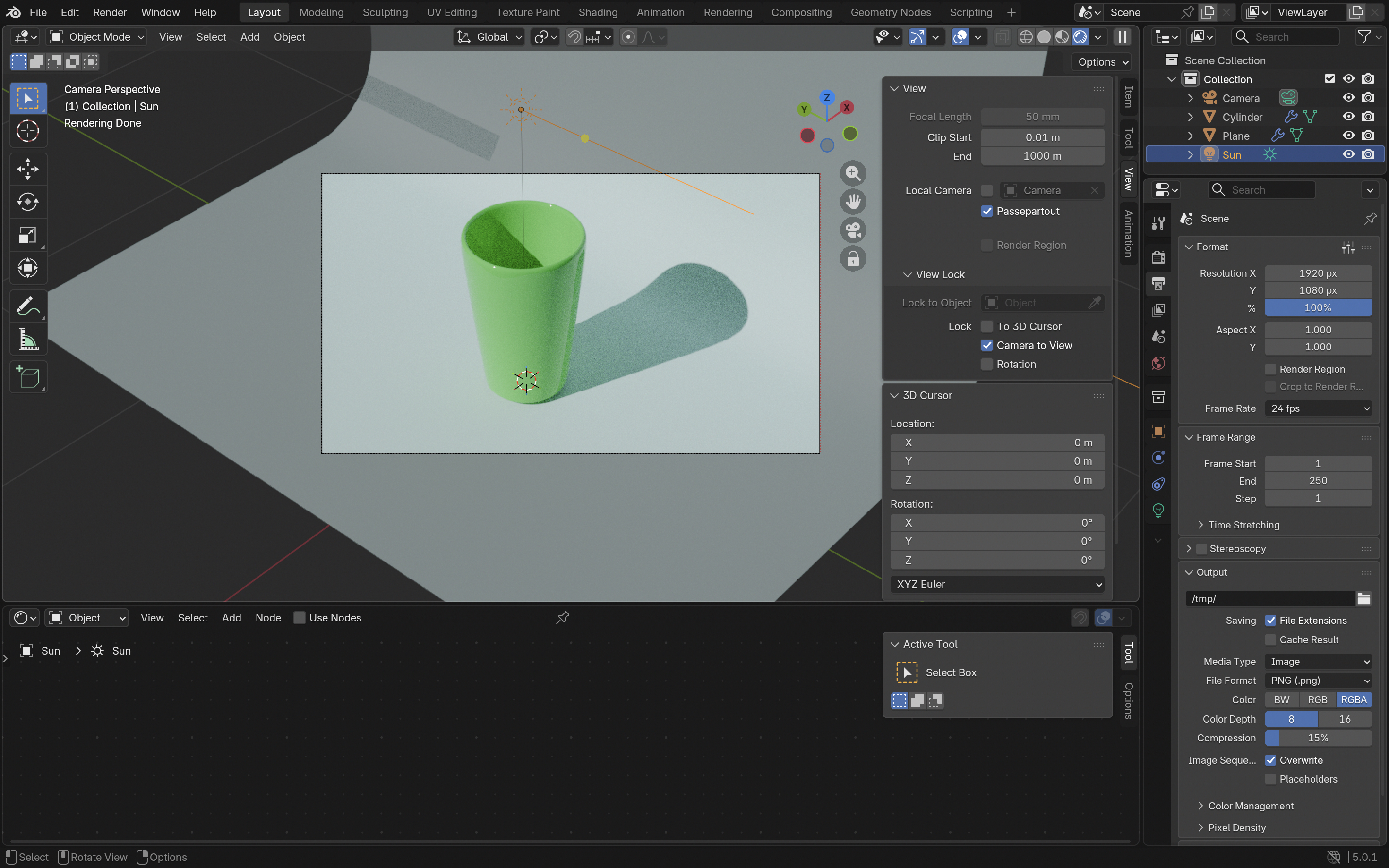Click the Resolution X field
This screenshot has width=1389, height=868.
1318,273
